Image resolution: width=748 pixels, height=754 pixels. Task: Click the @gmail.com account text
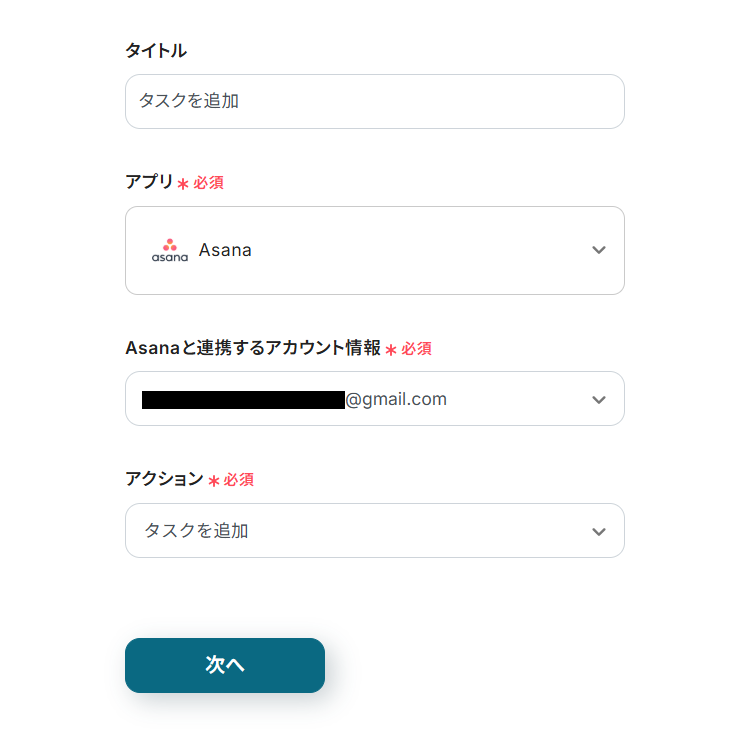click(x=396, y=400)
